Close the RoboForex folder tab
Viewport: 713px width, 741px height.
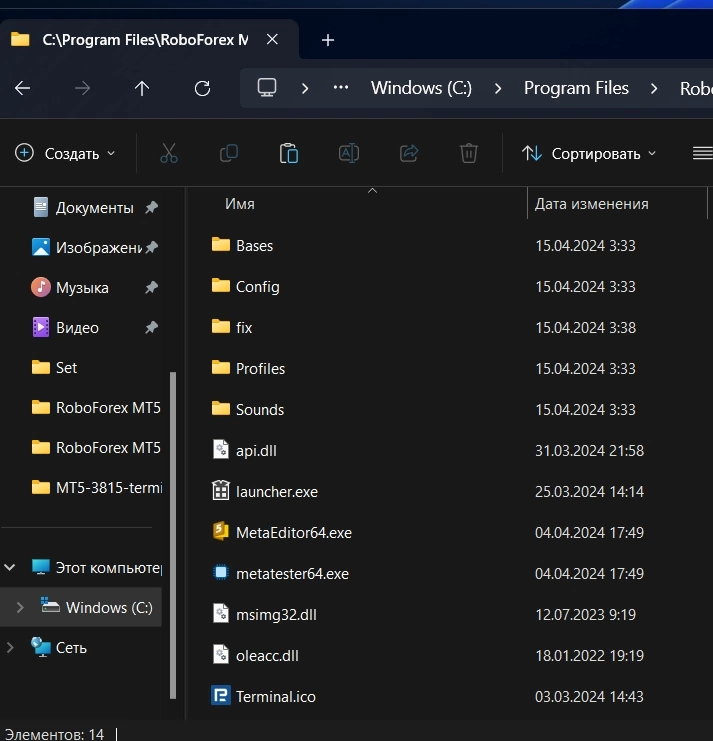pyautogui.click(x=272, y=40)
